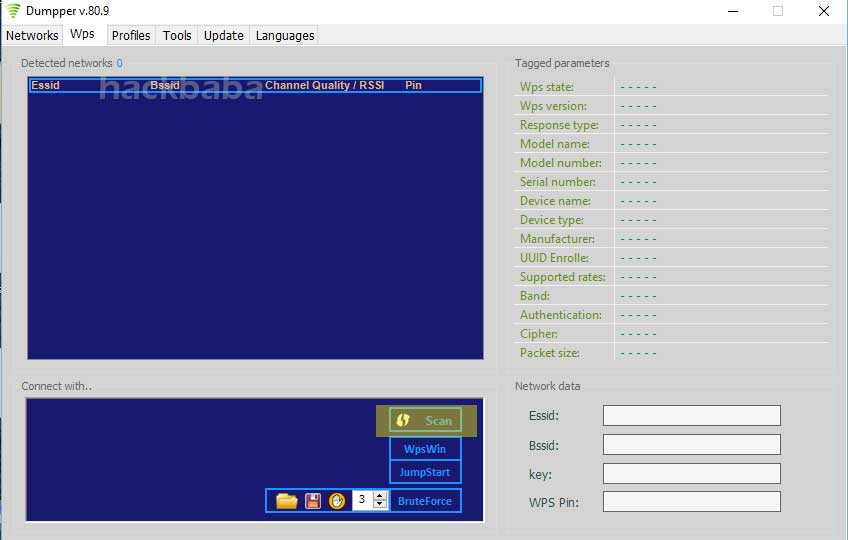Viewport: 848px width, 540px height.
Task: Select the Packet size row
Action: (x=671, y=353)
